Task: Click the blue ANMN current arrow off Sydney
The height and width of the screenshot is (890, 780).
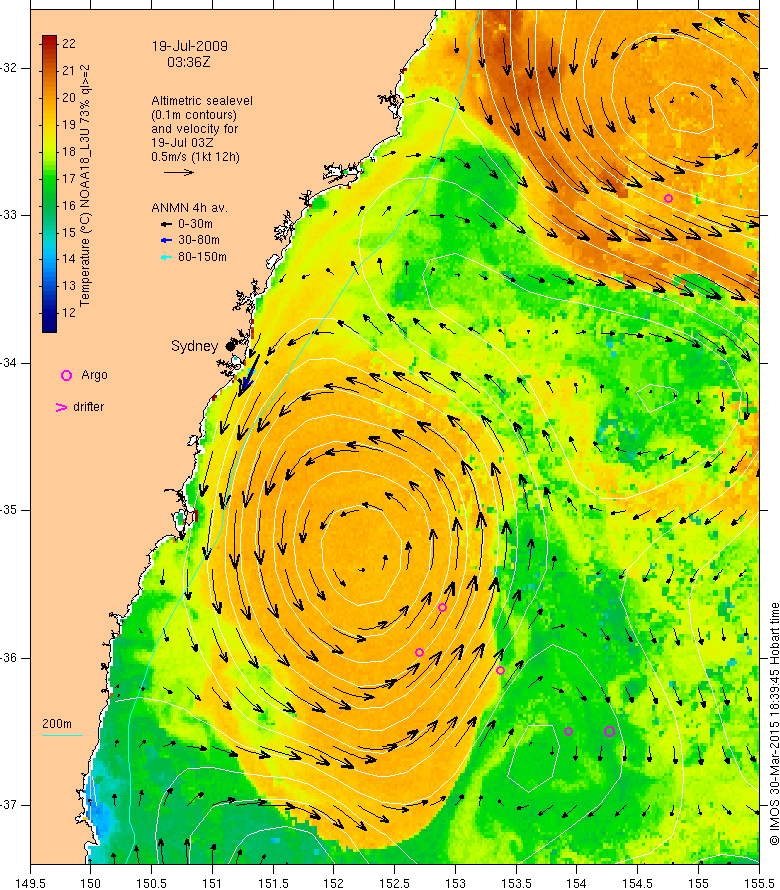Action: 249,375
